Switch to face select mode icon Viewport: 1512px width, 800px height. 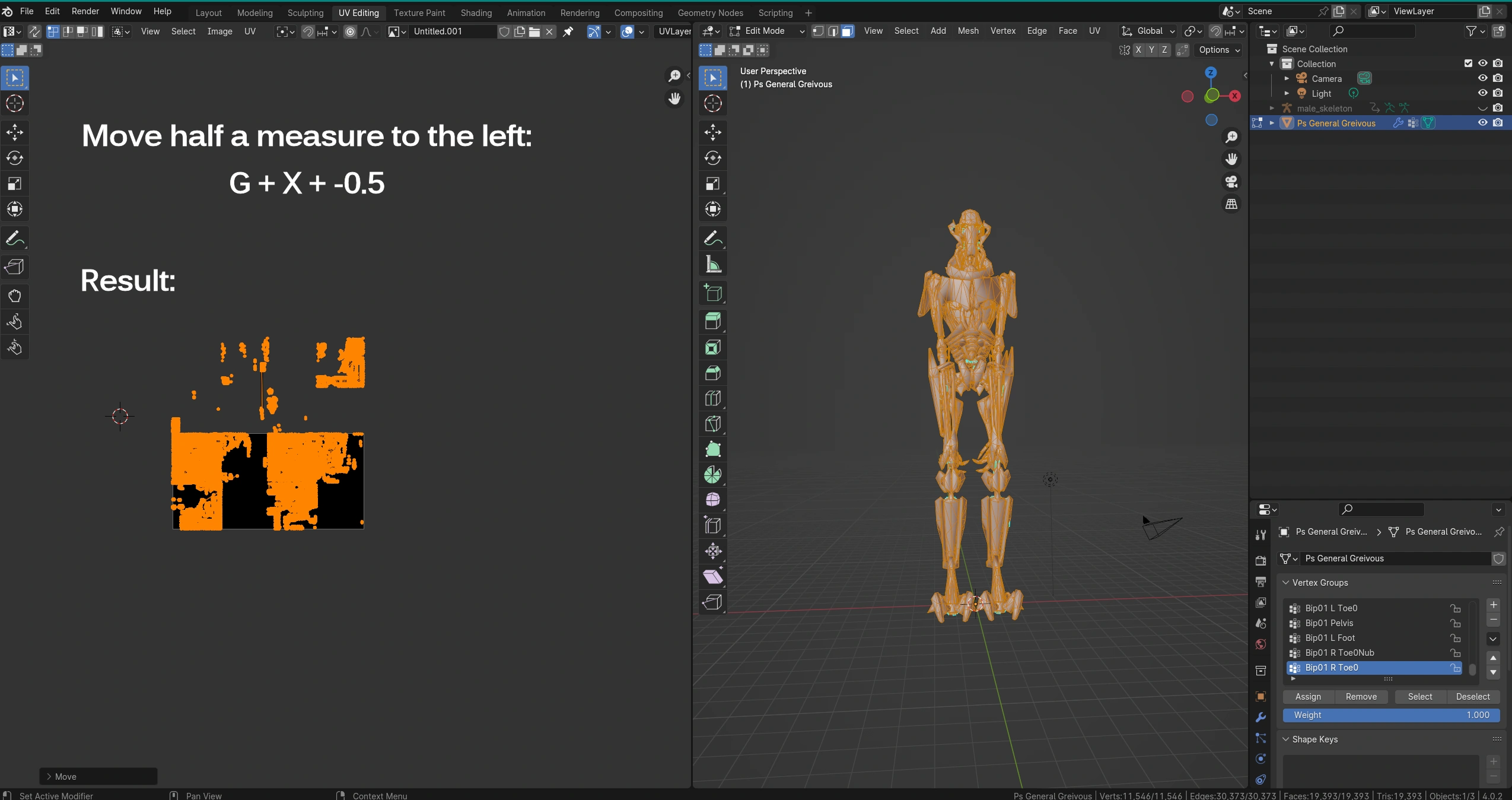click(x=848, y=31)
